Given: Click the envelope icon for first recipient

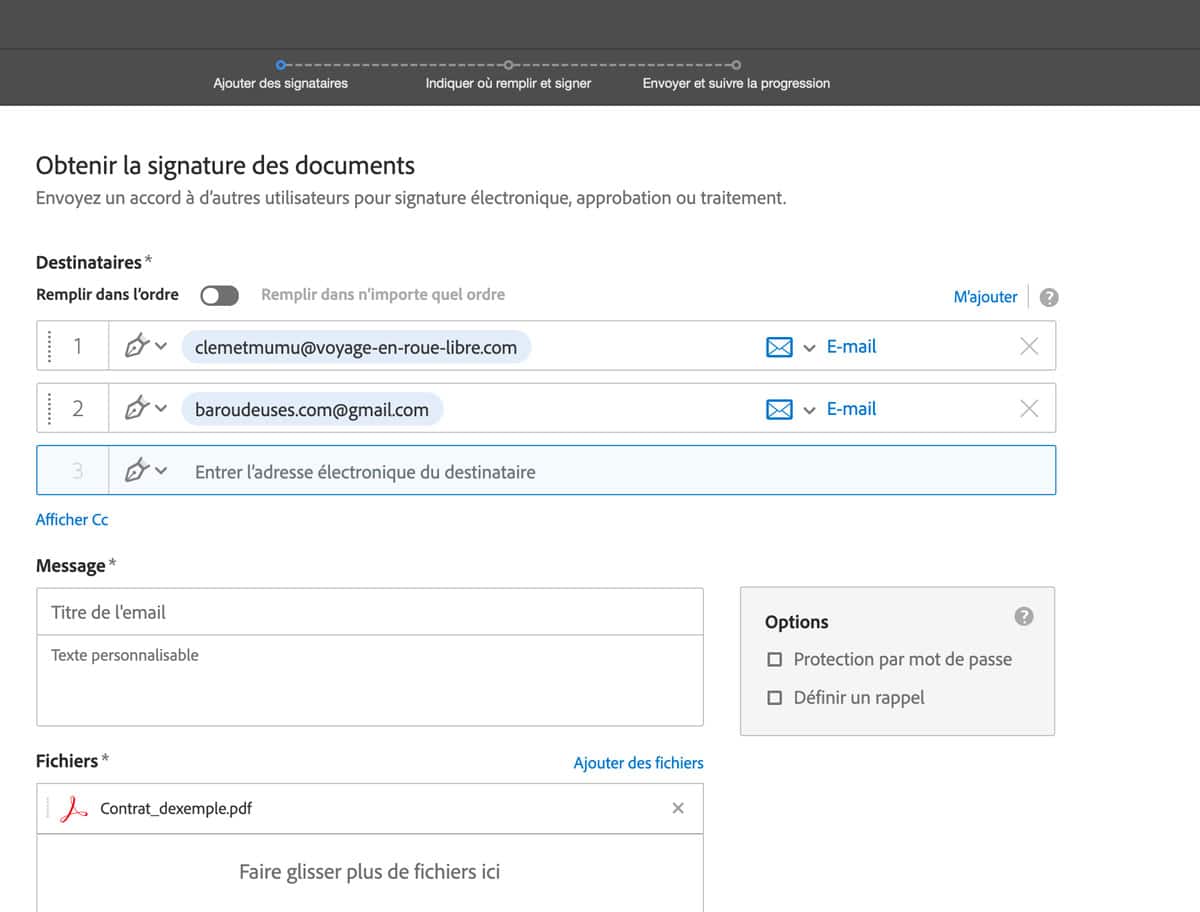Looking at the screenshot, I should [778, 347].
